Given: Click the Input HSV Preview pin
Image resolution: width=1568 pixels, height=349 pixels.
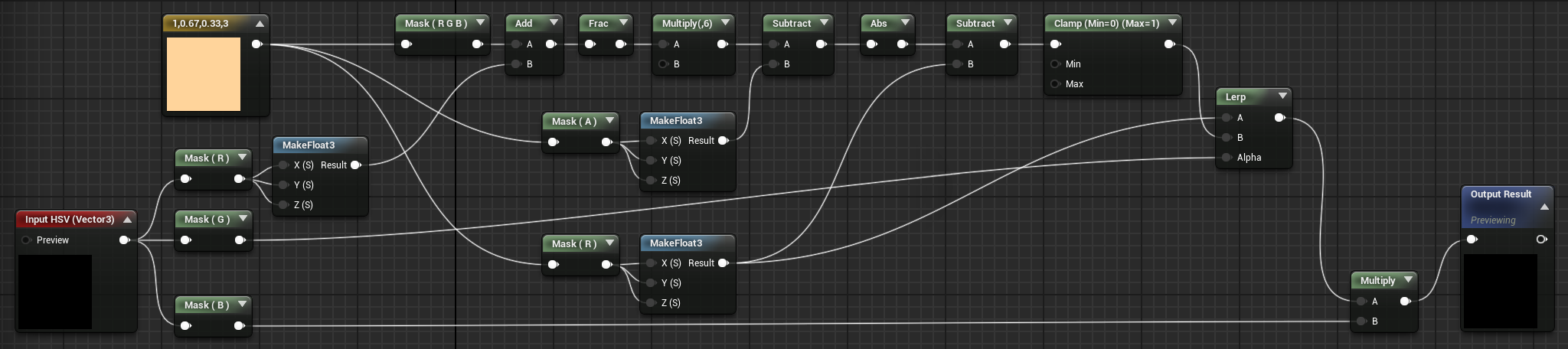Looking at the screenshot, I should click(x=27, y=240).
